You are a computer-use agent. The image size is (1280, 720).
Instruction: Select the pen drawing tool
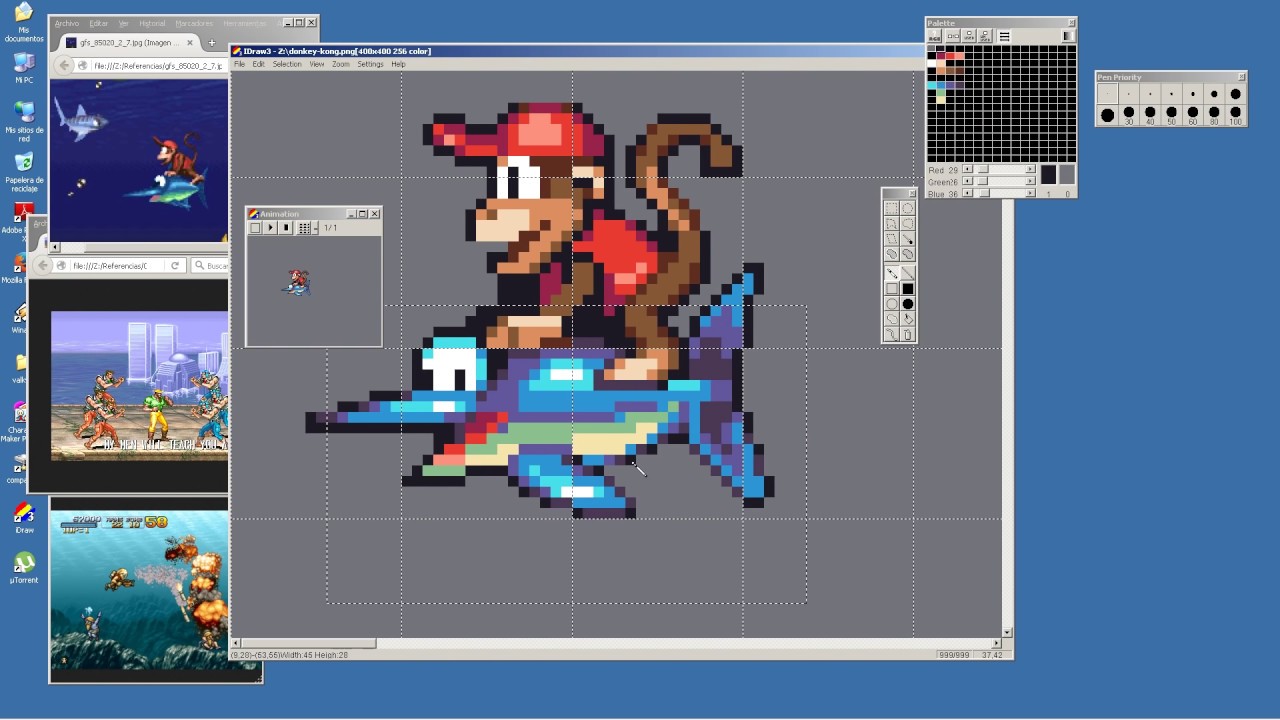(x=892, y=273)
